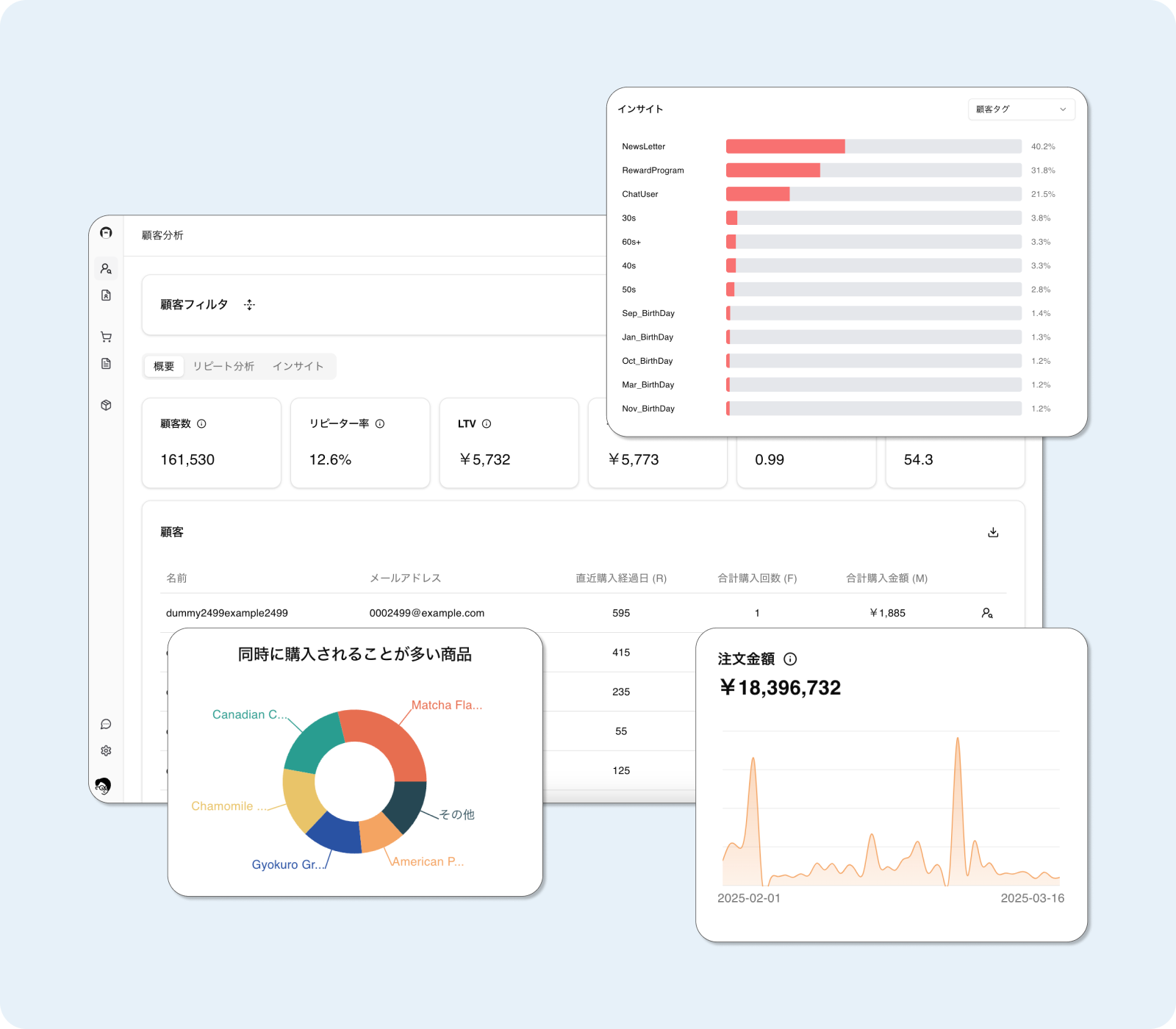The width and height of the screenshot is (1176, 1029).
Task: Open the chat bubble icon in sidebar
Action: [x=106, y=724]
